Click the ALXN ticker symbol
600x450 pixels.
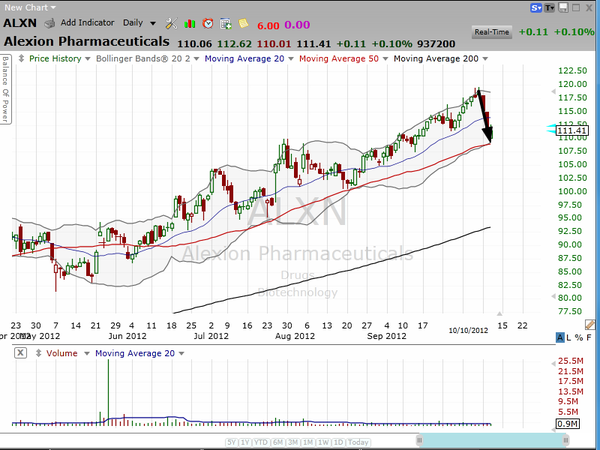[20, 23]
